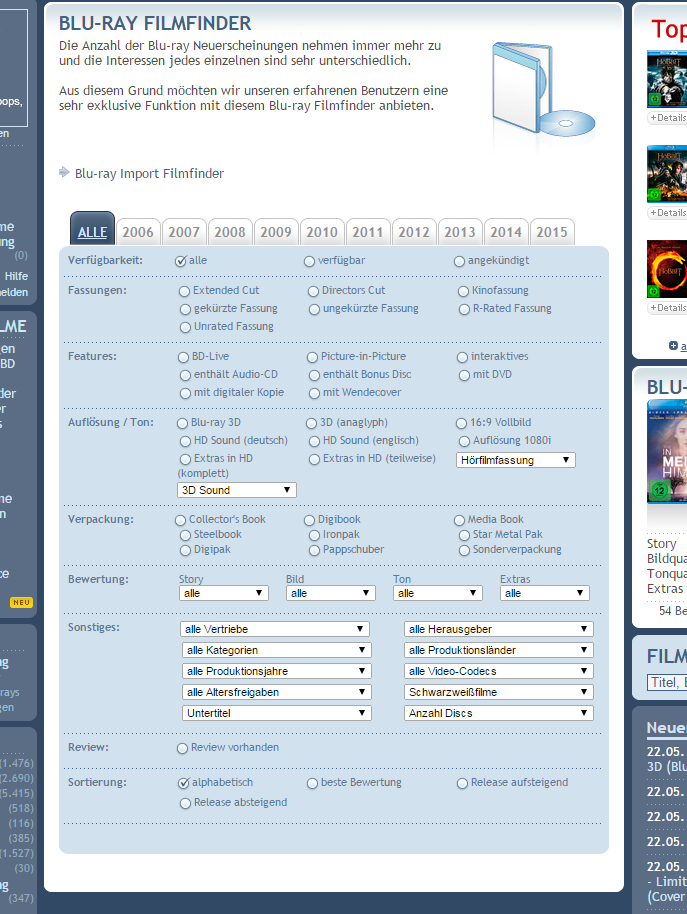
Task: Switch to the 2012 year tab
Action: point(414,232)
